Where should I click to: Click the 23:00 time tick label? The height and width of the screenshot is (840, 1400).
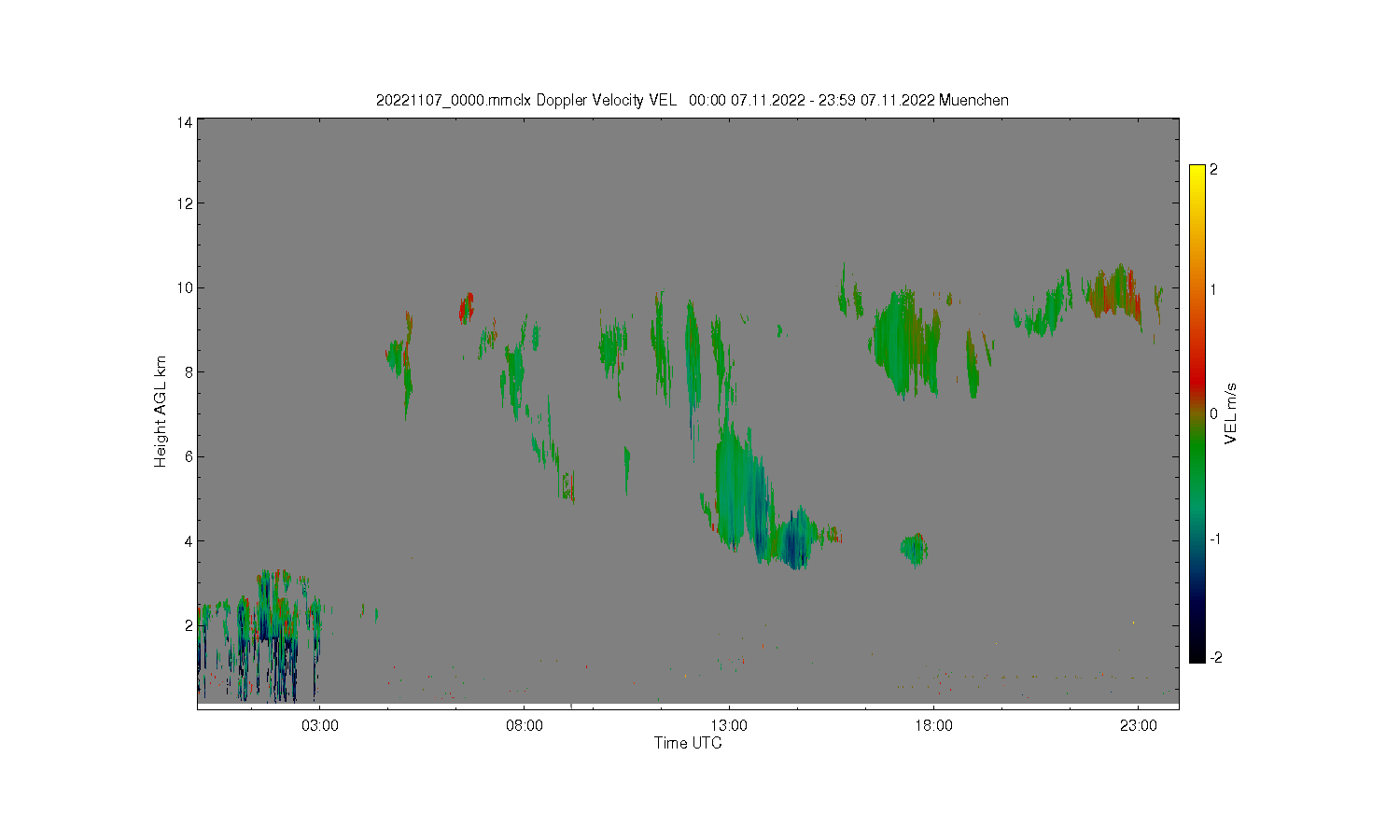(1138, 725)
